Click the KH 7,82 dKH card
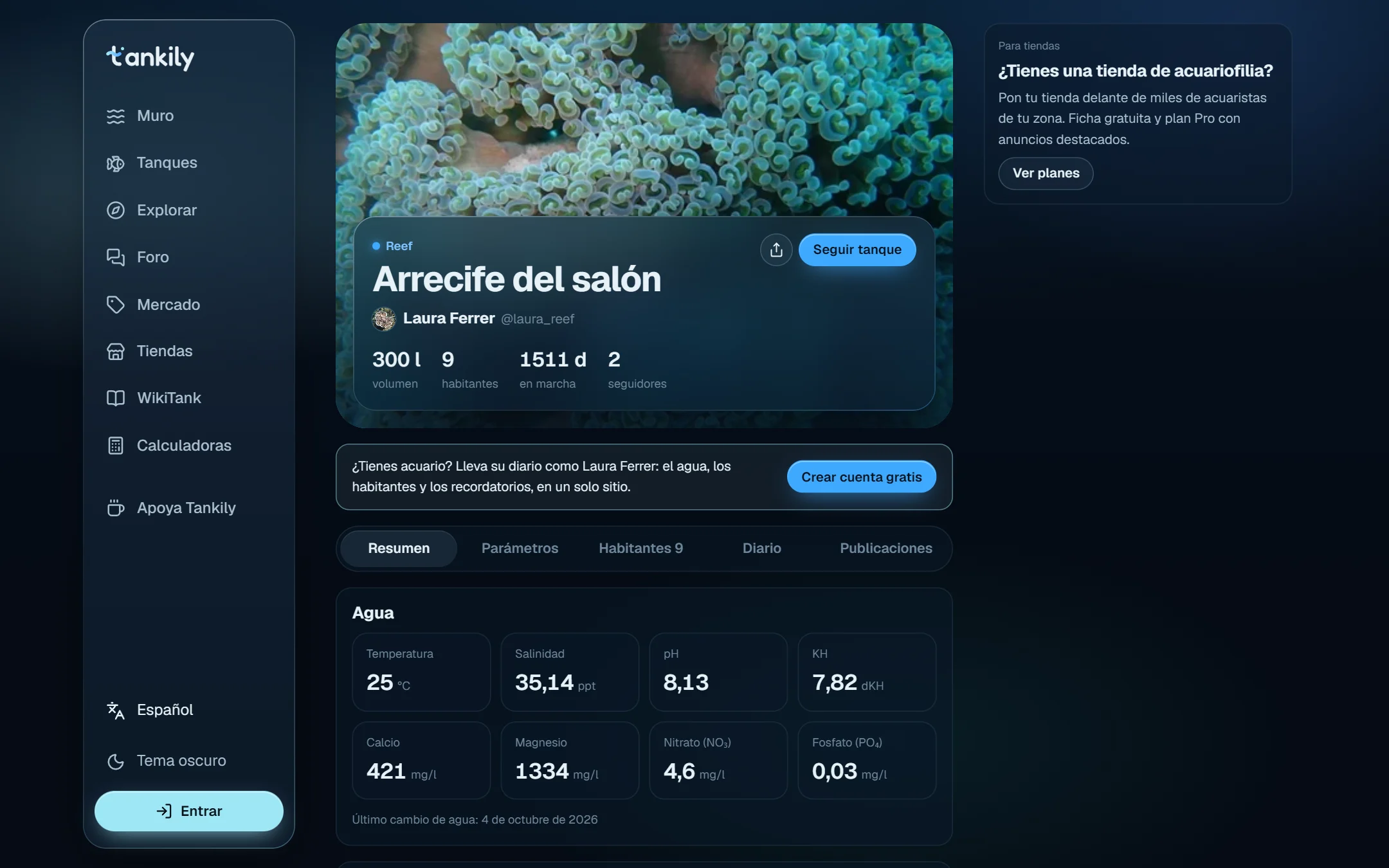This screenshot has width=1389, height=868. coord(867,673)
